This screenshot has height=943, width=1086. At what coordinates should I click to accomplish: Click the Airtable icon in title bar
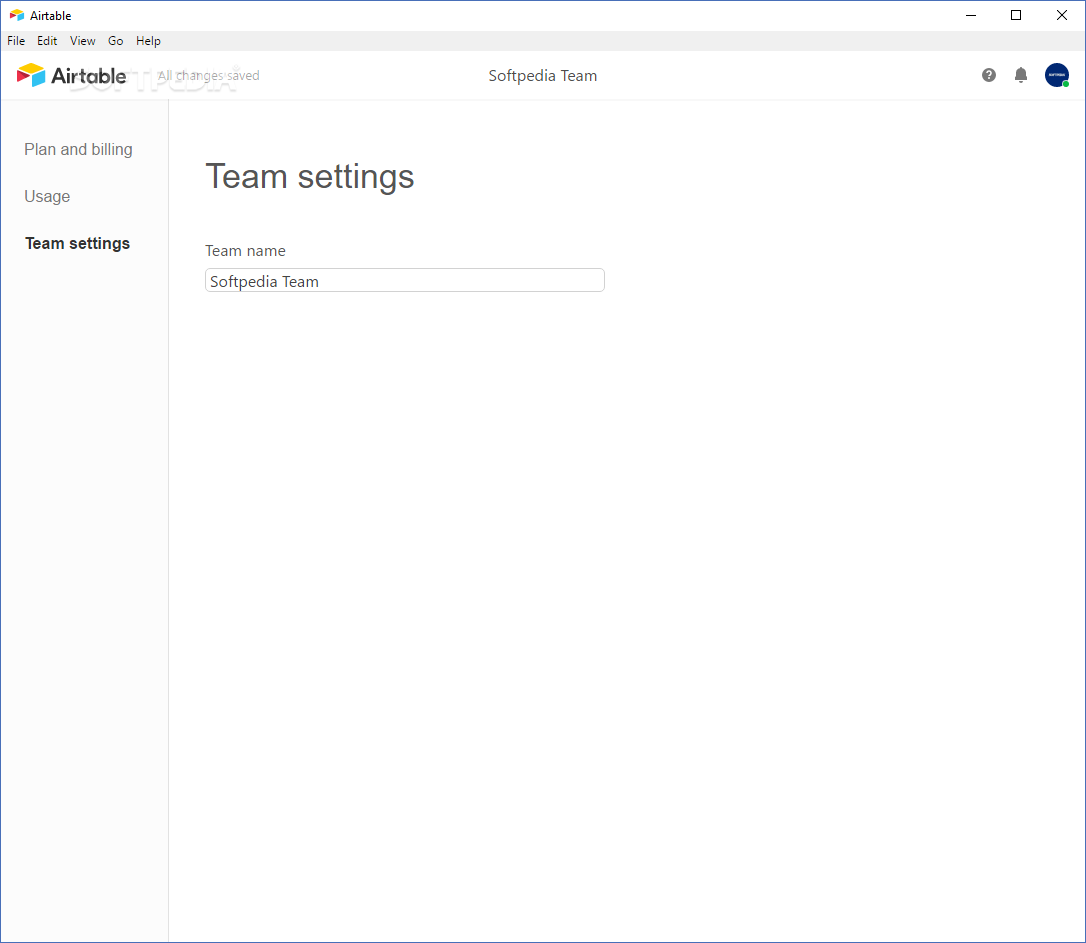[x=17, y=15]
